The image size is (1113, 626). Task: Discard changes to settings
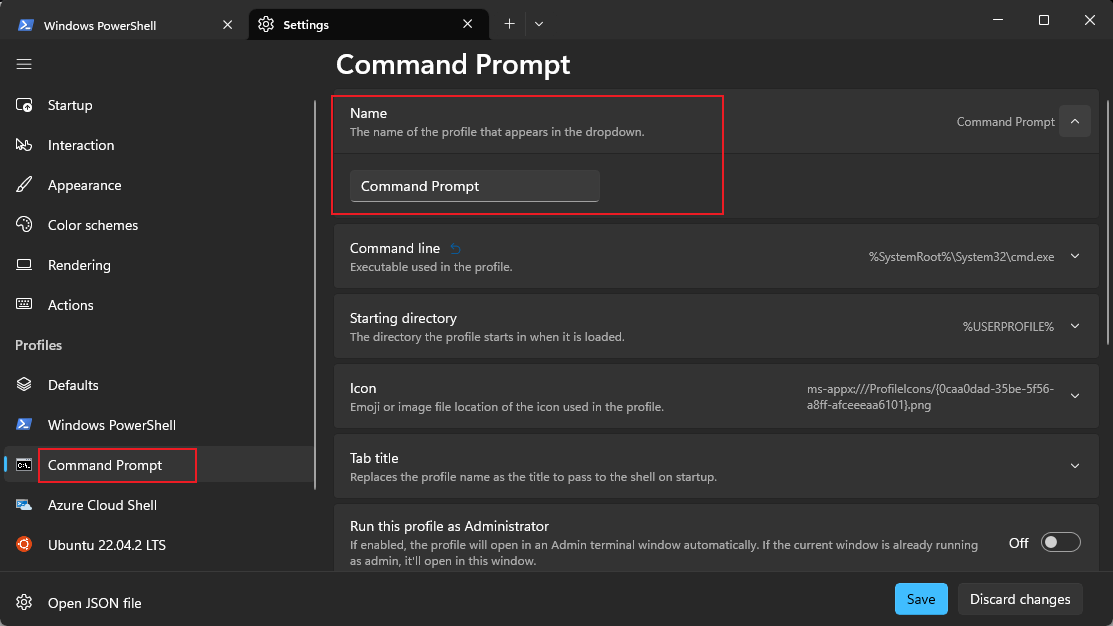point(1020,599)
